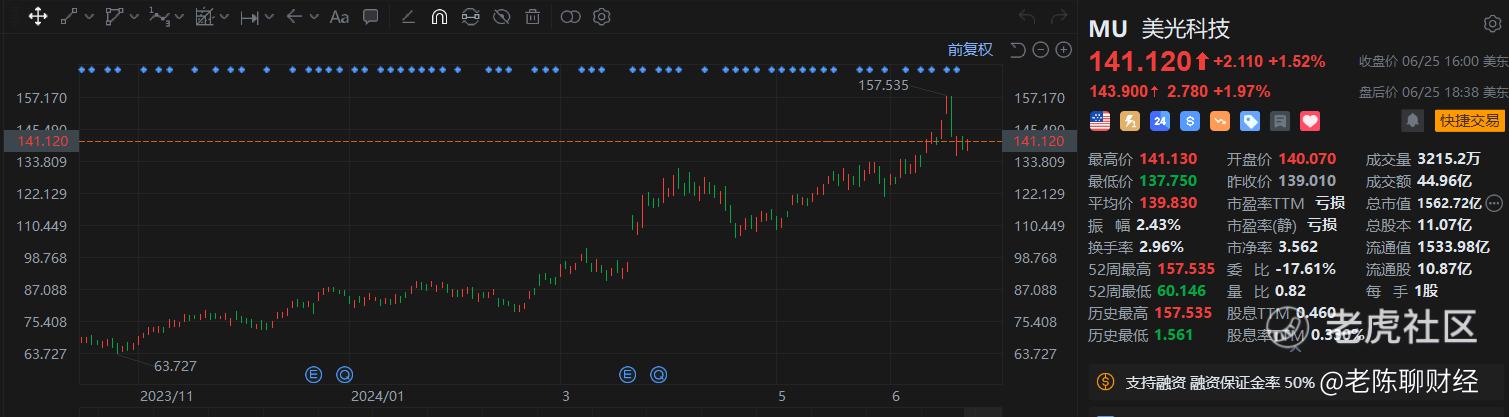The height and width of the screenshot is (417, 1509).
Task: Toggle the bell price alert
Action: tap(1412, 121)
